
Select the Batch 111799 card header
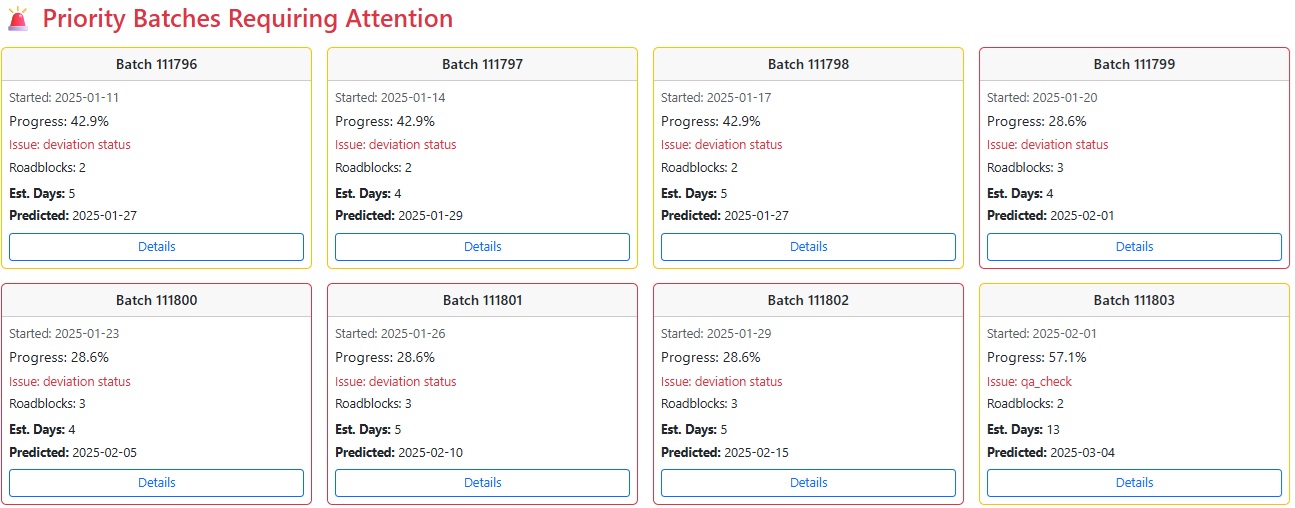pyautogui.click(x=1134, y=64)
